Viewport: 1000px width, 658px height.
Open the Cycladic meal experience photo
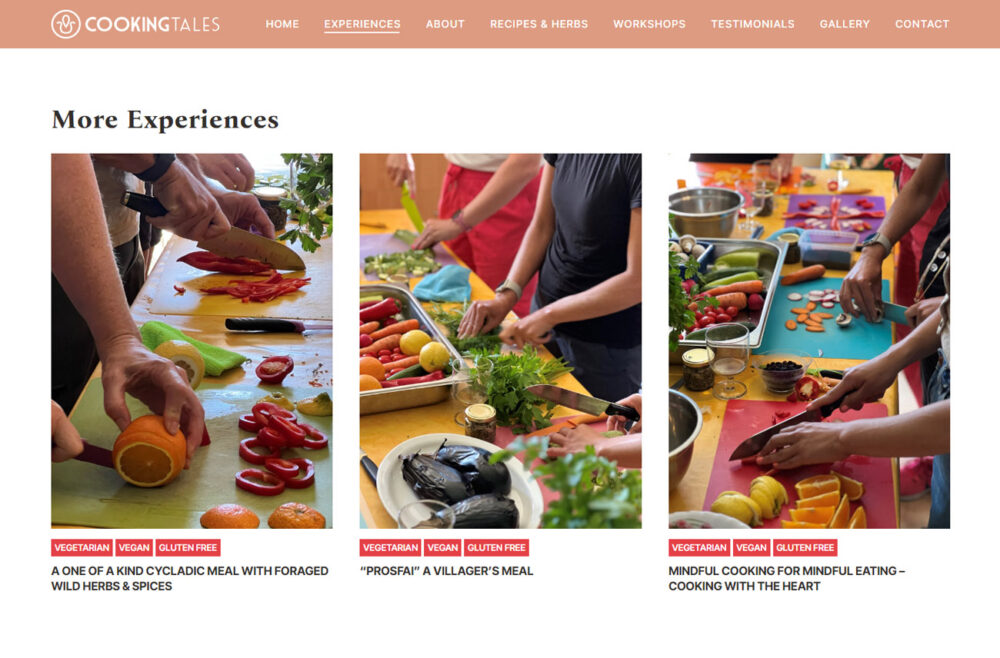pos(192,340)
